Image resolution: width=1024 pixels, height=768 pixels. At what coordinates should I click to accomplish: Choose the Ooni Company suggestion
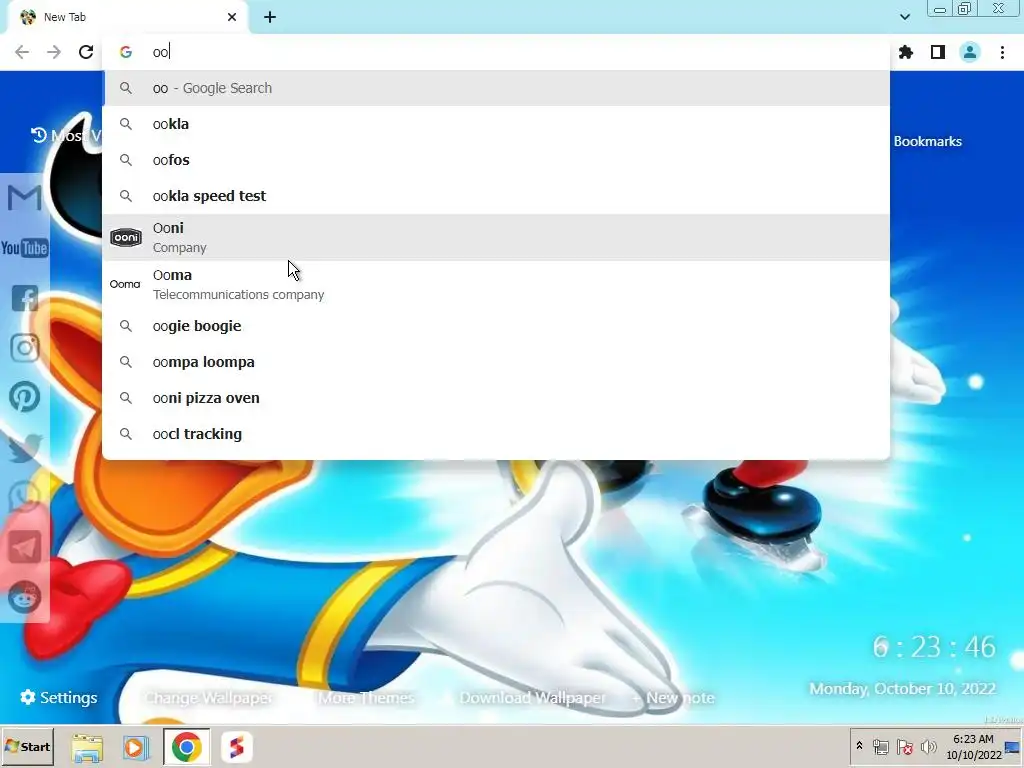496,238
